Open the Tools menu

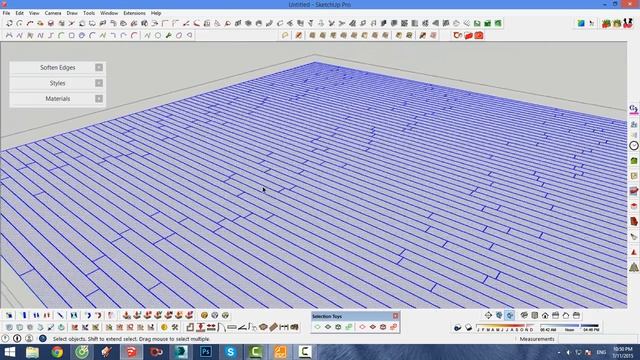point(89,13)
